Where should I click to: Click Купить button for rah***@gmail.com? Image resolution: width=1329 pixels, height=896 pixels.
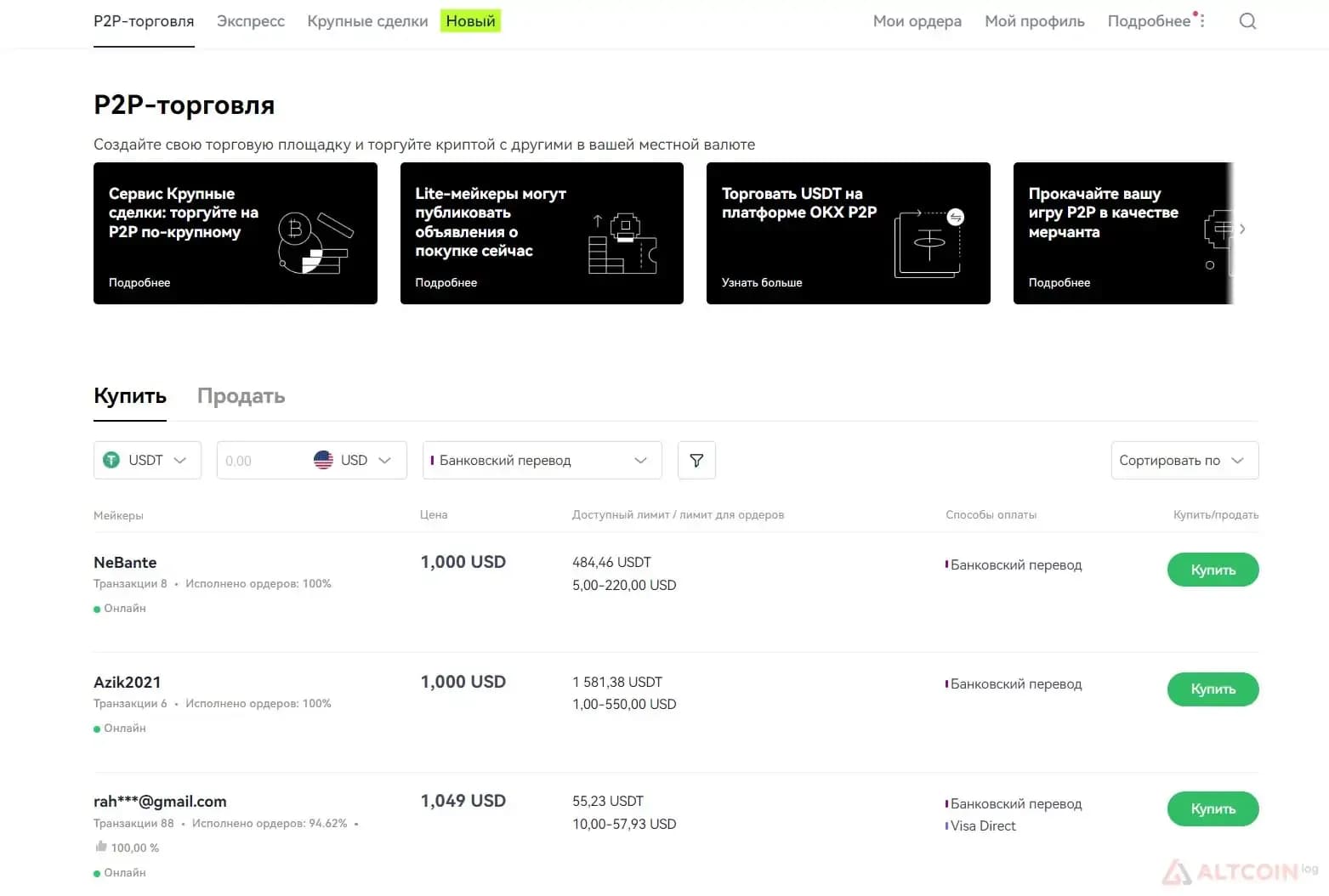coord(1213,808)
